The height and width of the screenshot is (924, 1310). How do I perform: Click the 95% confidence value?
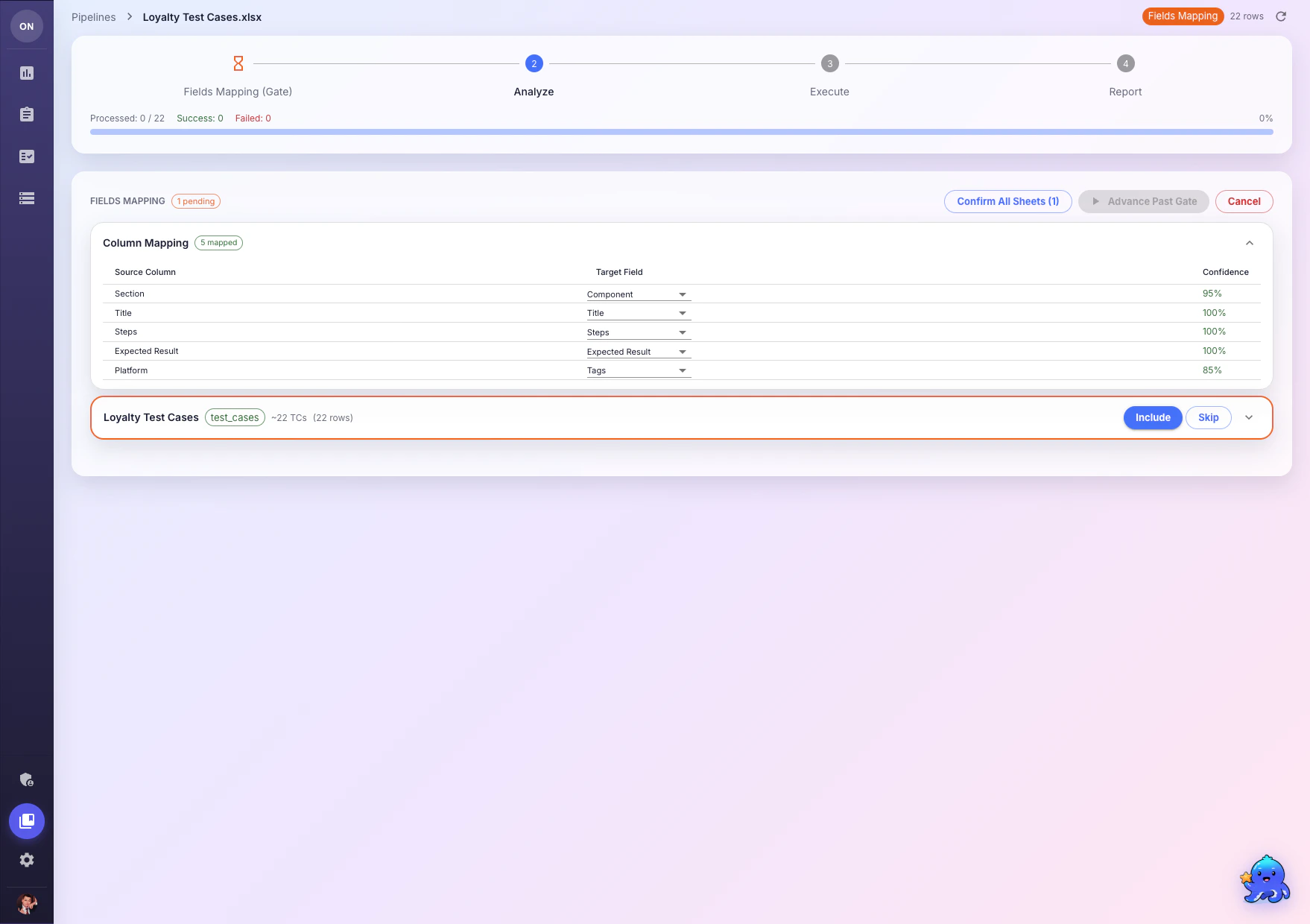(x=1212, y=294)
